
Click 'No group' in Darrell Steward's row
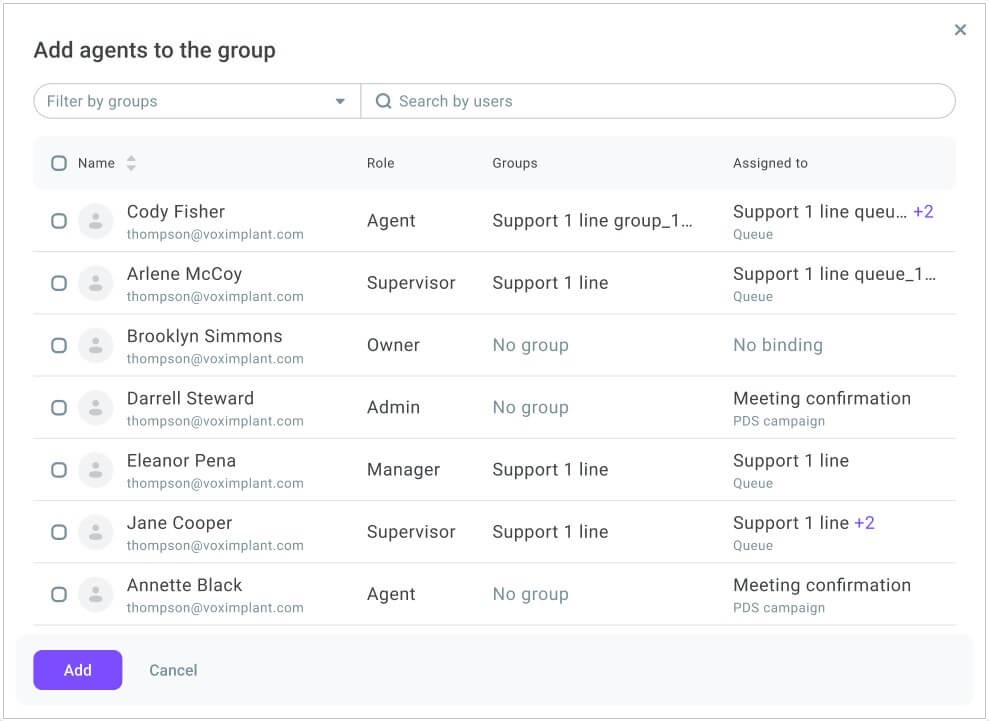pyautogui.click(x=530, y=407)
